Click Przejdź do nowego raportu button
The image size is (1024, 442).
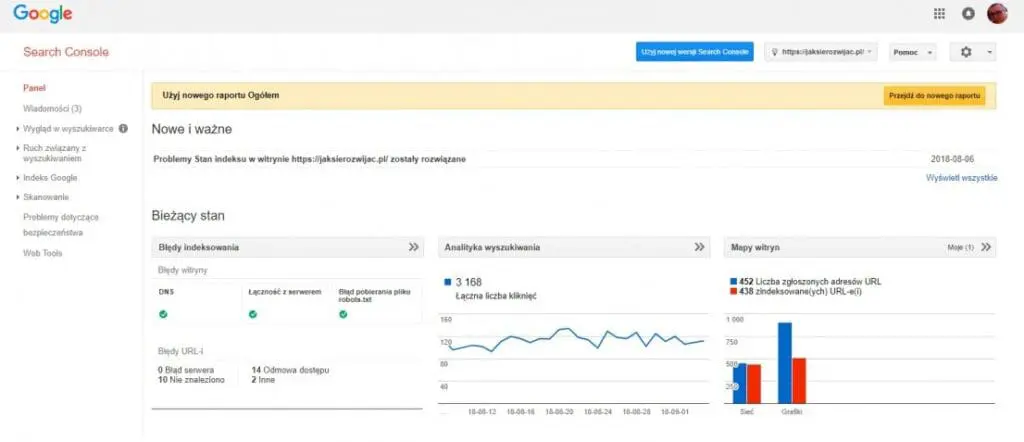(935, 95)
